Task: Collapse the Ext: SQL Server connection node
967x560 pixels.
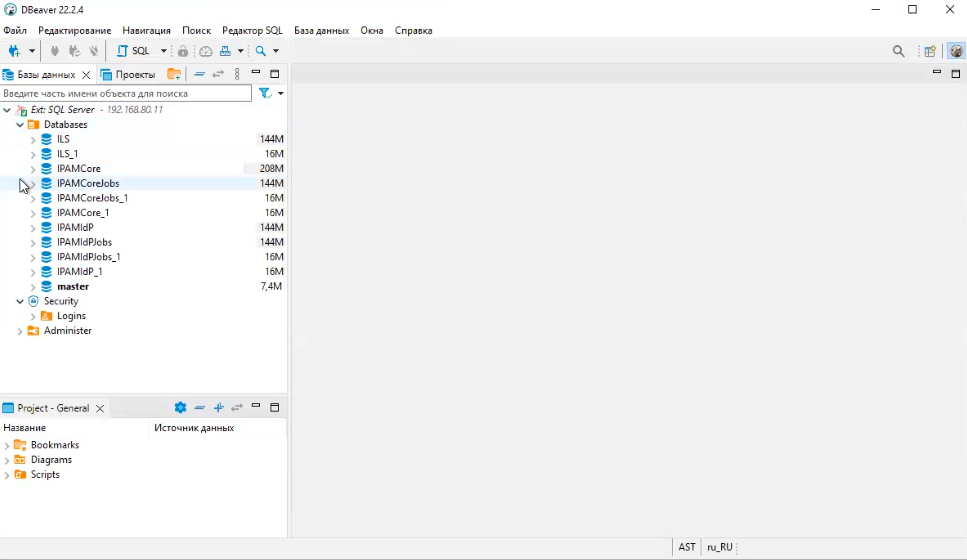Action: [x=7, y=110]
